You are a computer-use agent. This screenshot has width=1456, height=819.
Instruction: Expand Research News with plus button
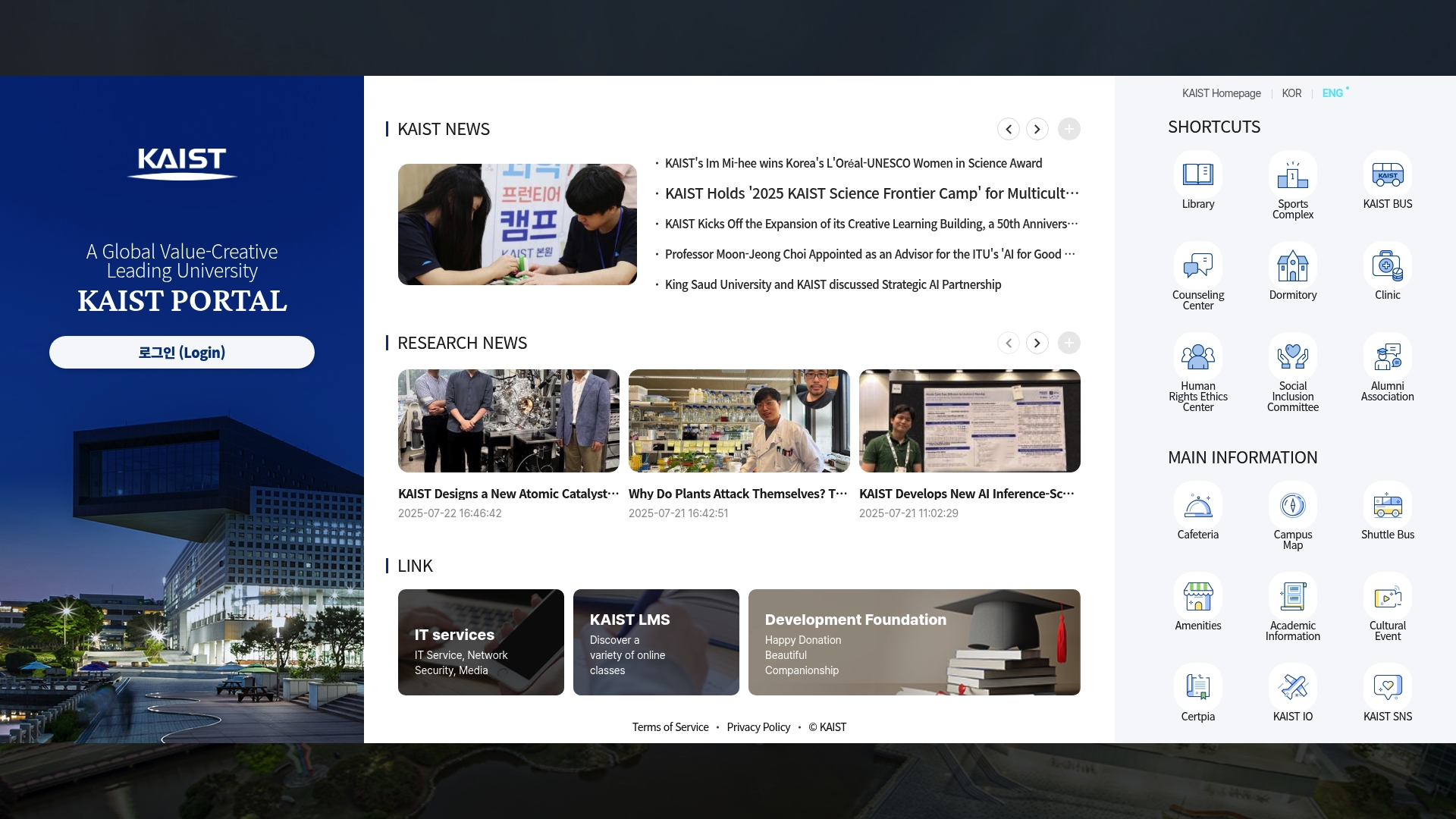[1069, 343]
